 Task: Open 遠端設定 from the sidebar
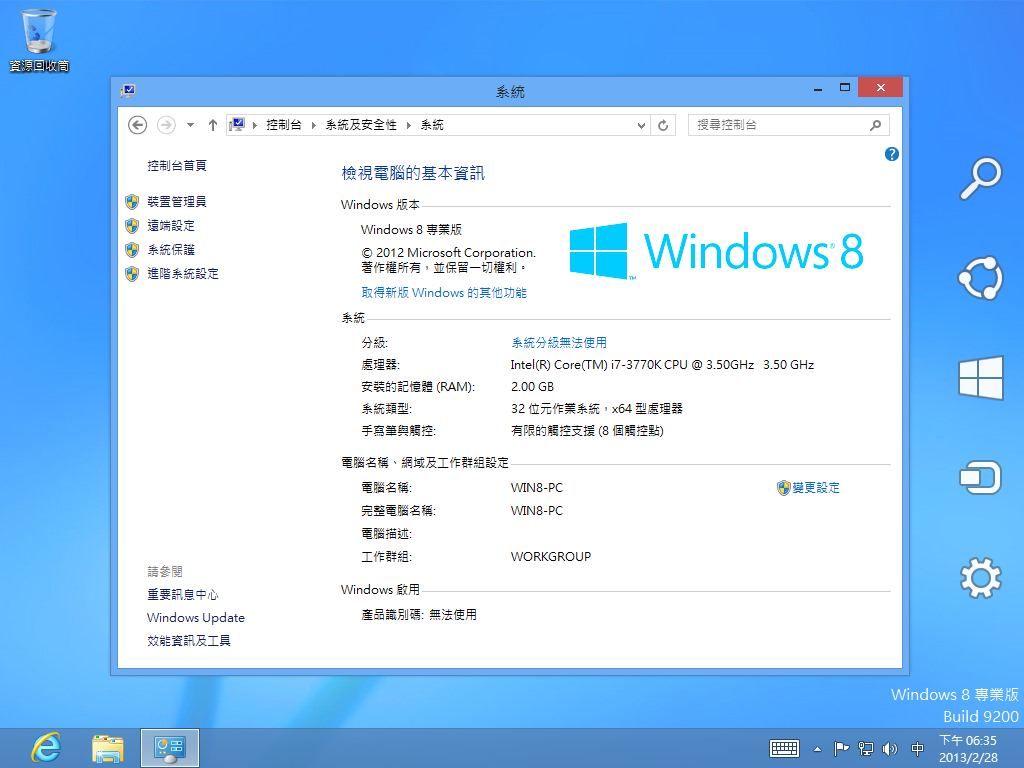(171, 226)
